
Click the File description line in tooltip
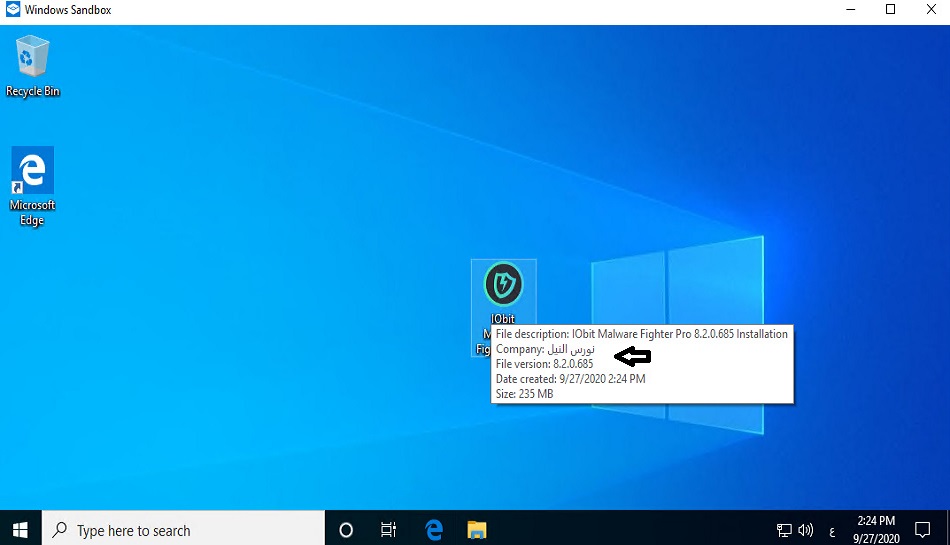pos(641,334)
